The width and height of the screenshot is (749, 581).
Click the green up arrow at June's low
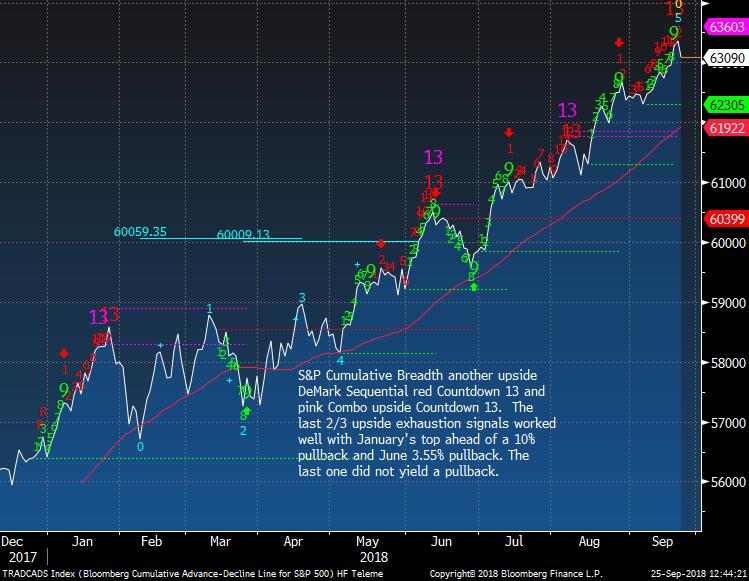473,287
